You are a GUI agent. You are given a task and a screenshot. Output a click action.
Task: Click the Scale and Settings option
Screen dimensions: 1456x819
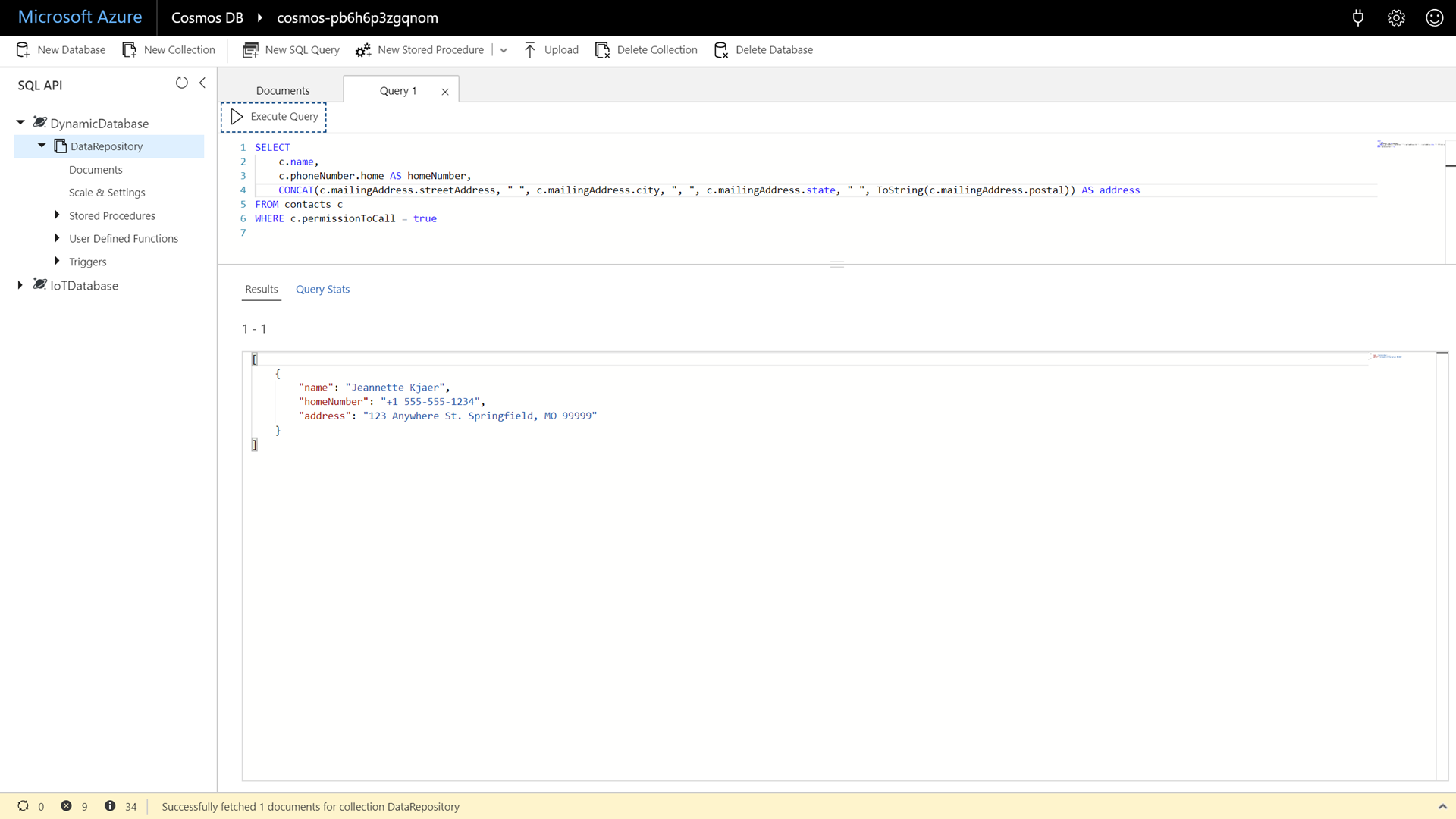tap(107, 192)
